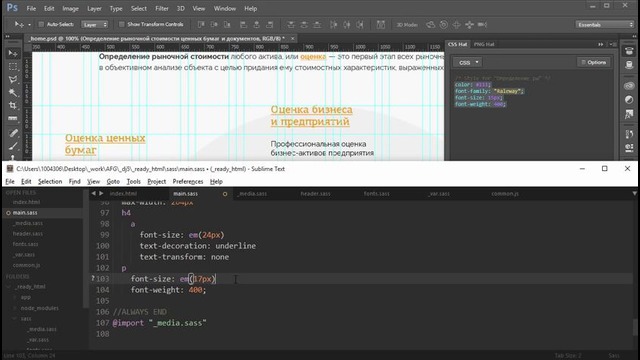This screenshot has width=640, height=360.
Task: Open the PNG Hat panel dock icon
Action: (629, 64)
